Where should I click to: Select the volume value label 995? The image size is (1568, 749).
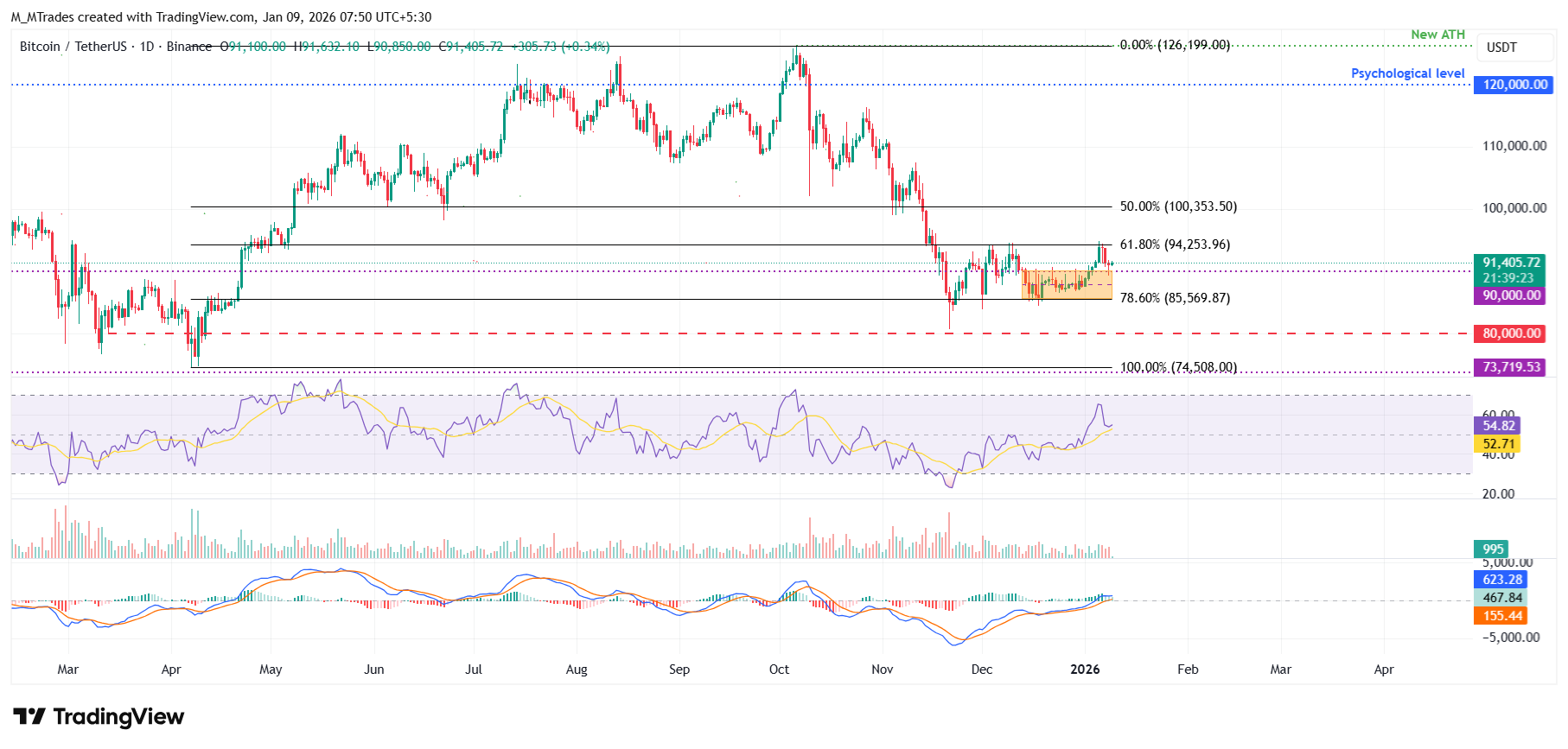pos(1493,549)
